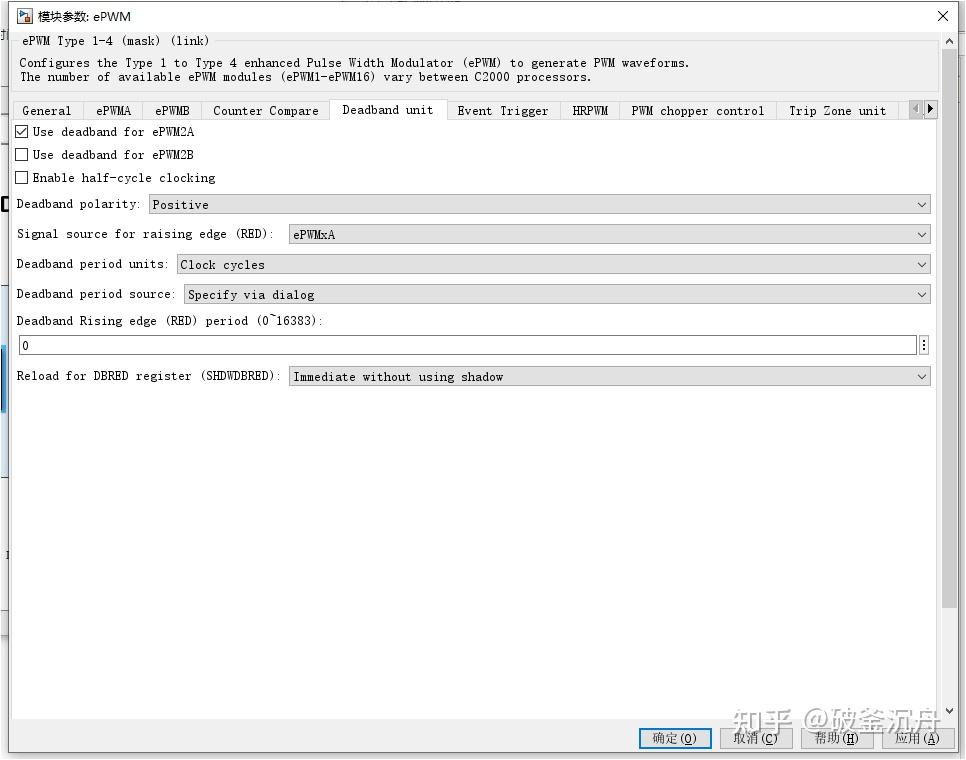Click the scrollbar down arrow
966x760 pixels.
tap(950, 710)
